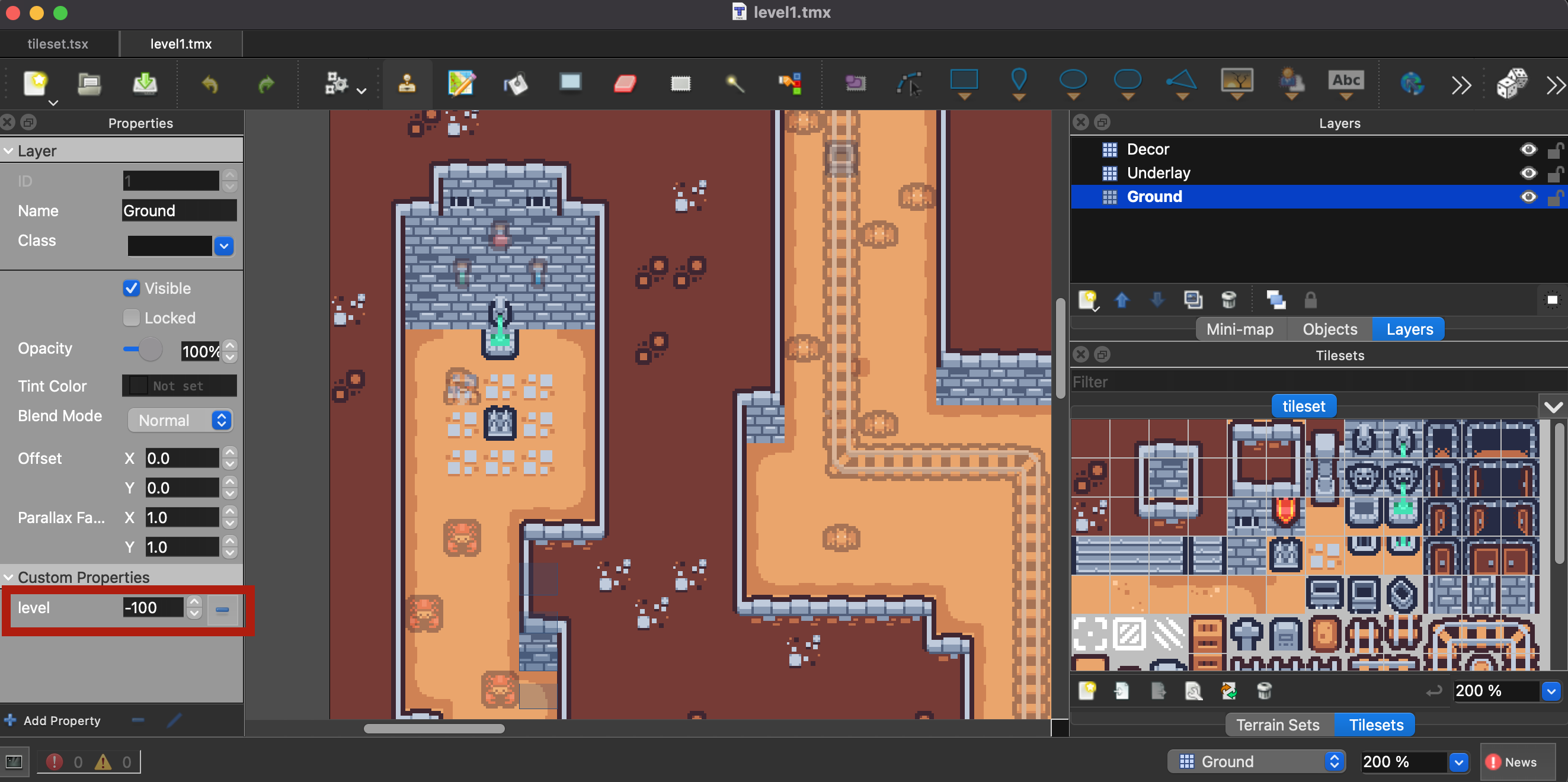The width and height of the screenshot is (1568, 782).
Task: Click Add Property button
Action: pyautogui.click(x=52, y=720)
